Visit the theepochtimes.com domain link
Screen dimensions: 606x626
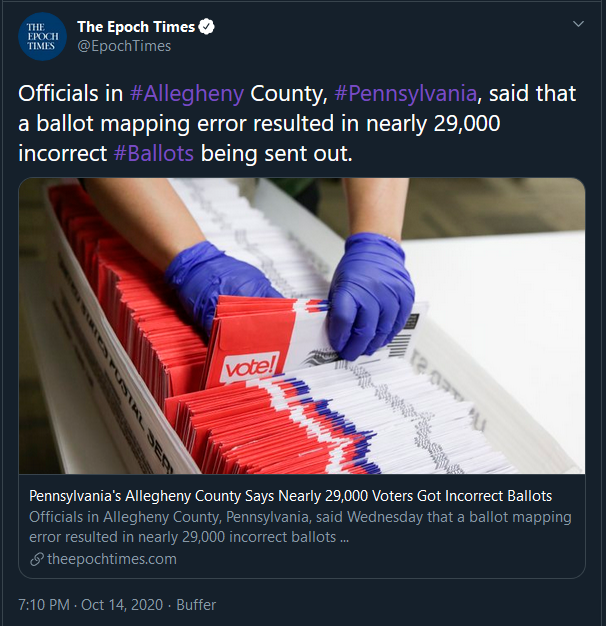111,559
